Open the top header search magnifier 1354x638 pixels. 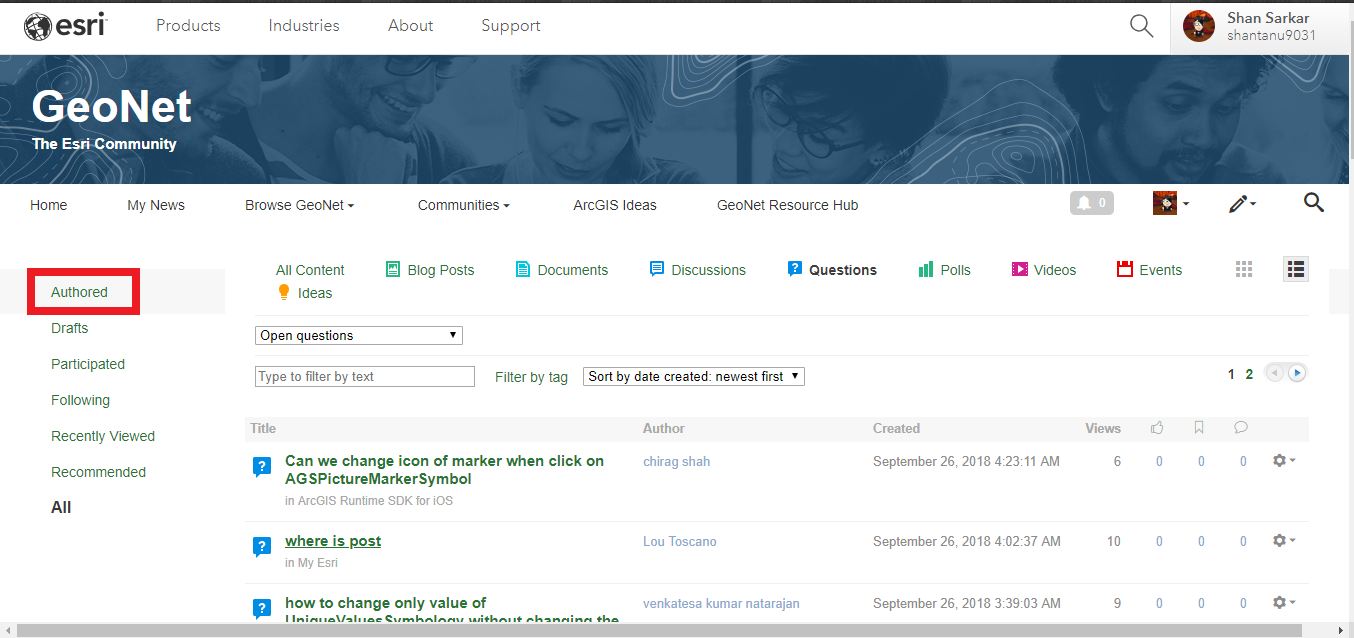[1141, 26]
